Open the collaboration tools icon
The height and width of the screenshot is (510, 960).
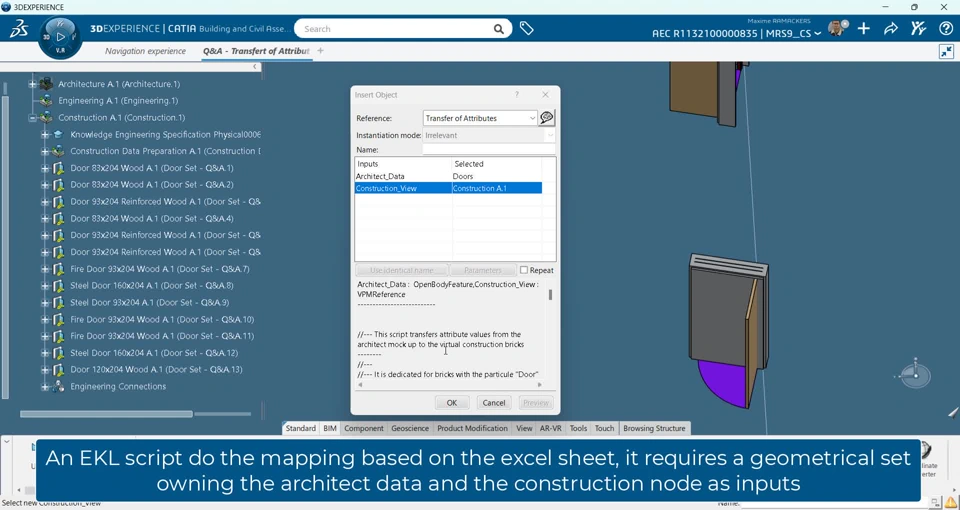tap(918, 28)
